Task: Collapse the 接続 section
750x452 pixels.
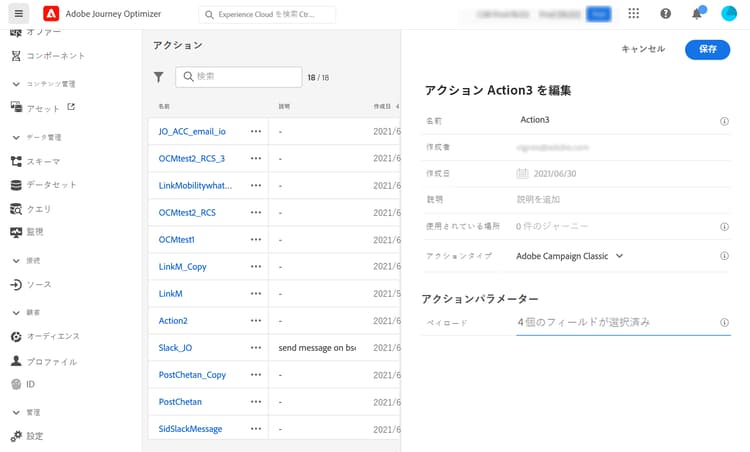Action: (x=16, y=261)
